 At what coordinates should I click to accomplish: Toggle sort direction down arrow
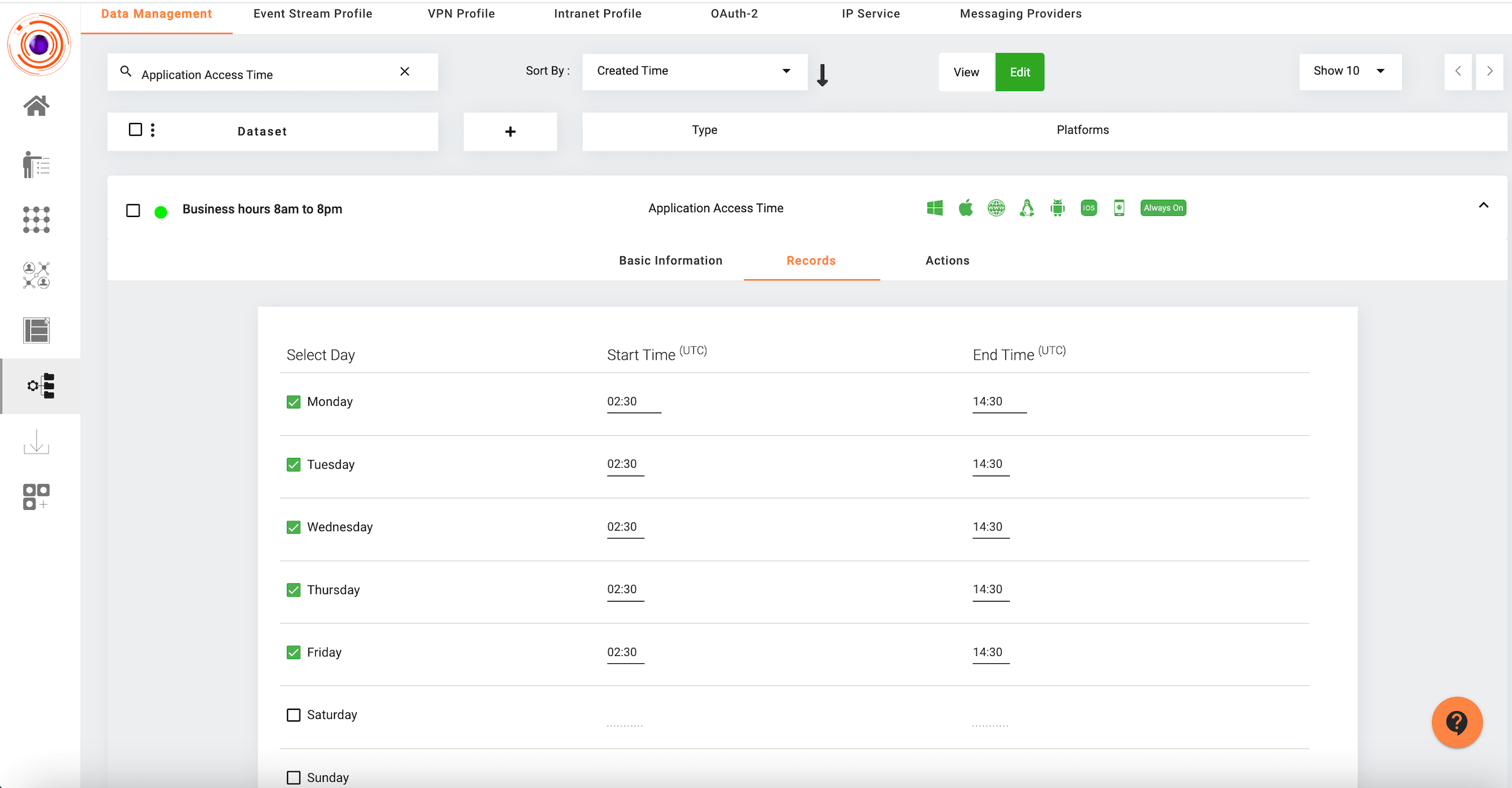click(822, 75)
